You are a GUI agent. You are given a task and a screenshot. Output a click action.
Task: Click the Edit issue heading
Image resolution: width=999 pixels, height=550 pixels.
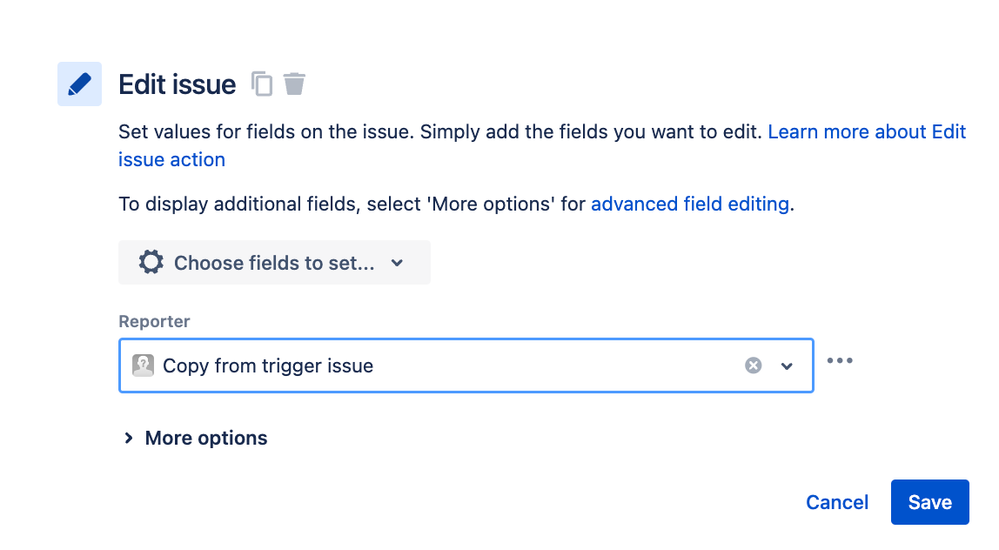tap(177, 84)
